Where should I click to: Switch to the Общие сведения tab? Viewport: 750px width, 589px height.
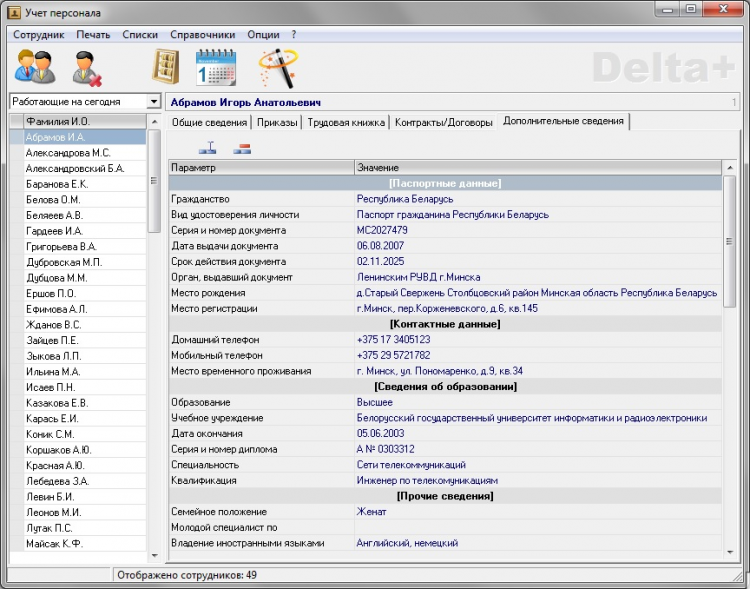pyautogui.click(x=210, y=122)
